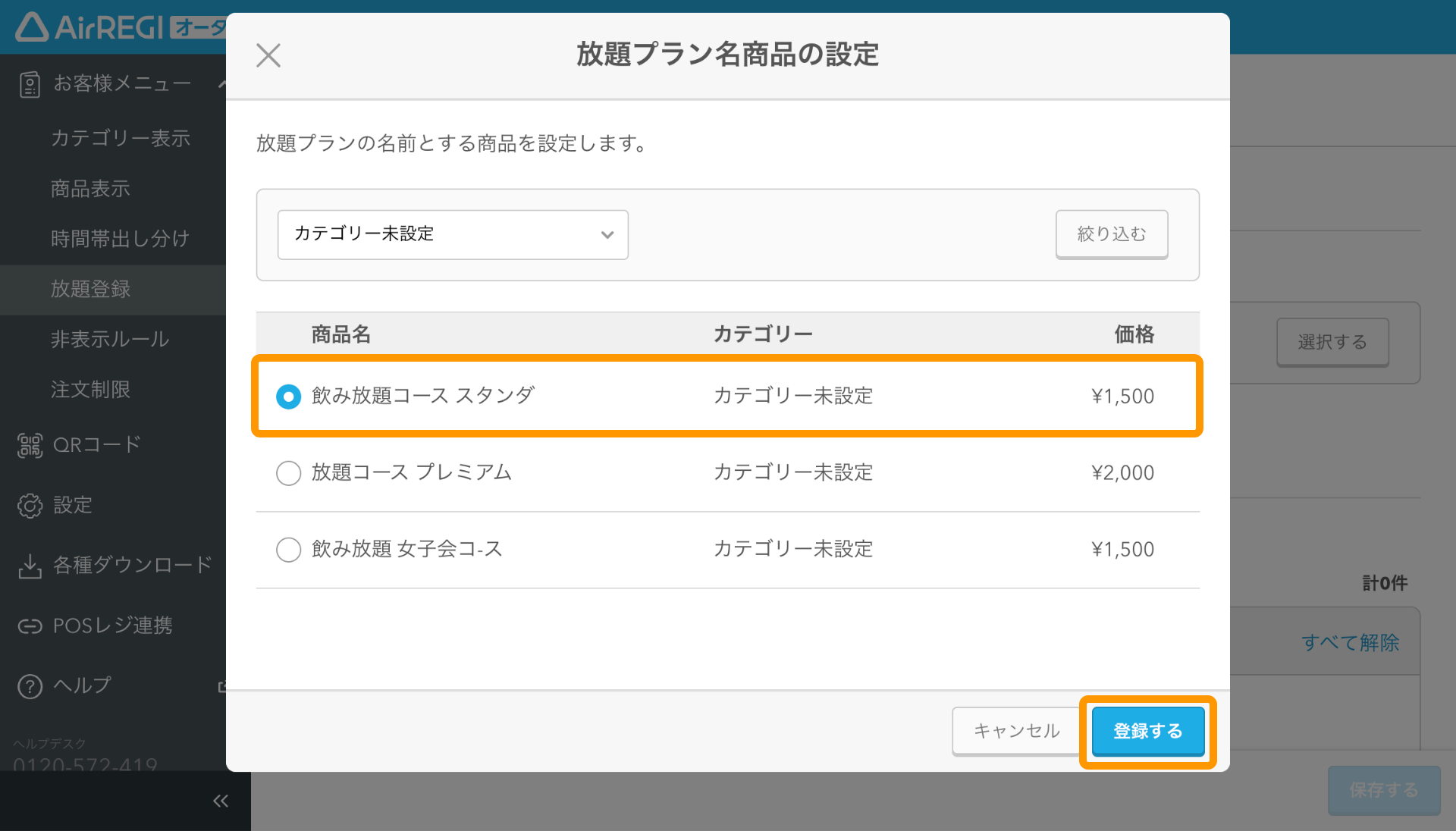Click 選択する button in background page
This screenshot has width=1456, height=831.
[1332, 343]
